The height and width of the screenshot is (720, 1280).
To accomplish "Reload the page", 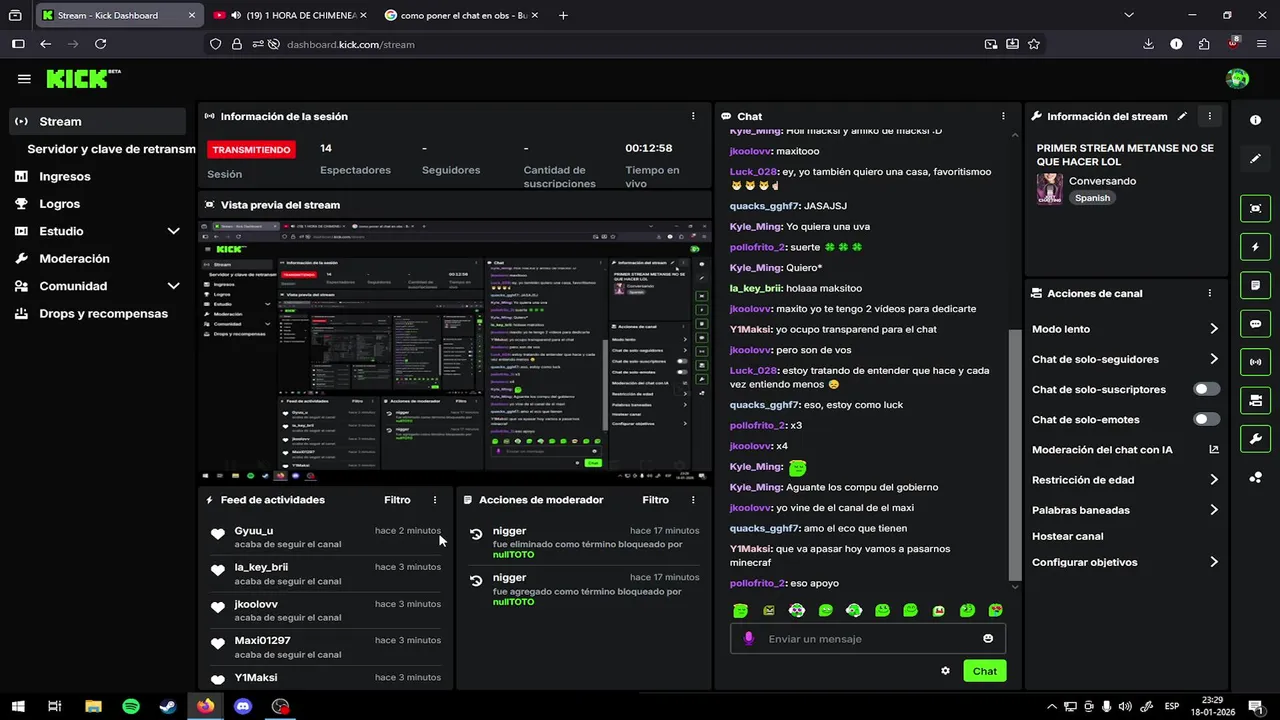I will click(x=100, y=44).
